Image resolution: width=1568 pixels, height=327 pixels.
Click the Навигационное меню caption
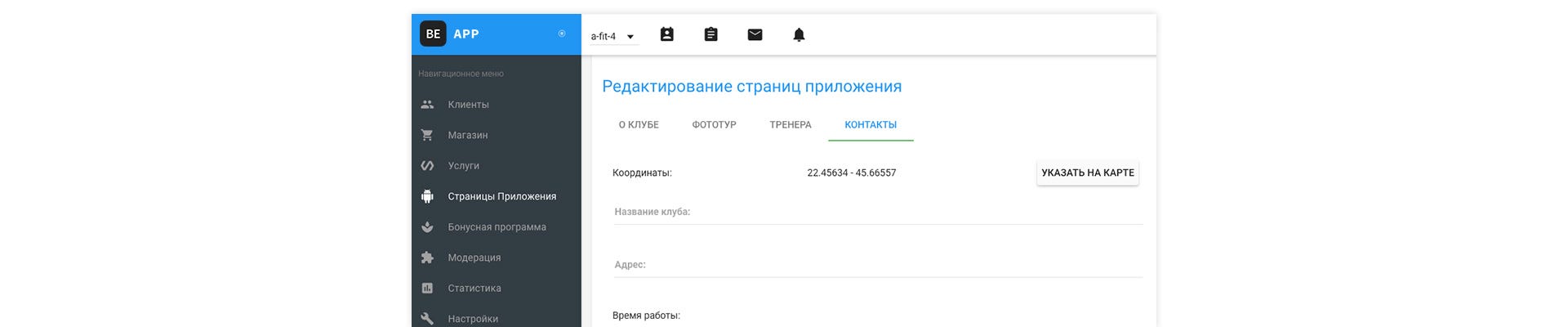(x=461, y=74)
